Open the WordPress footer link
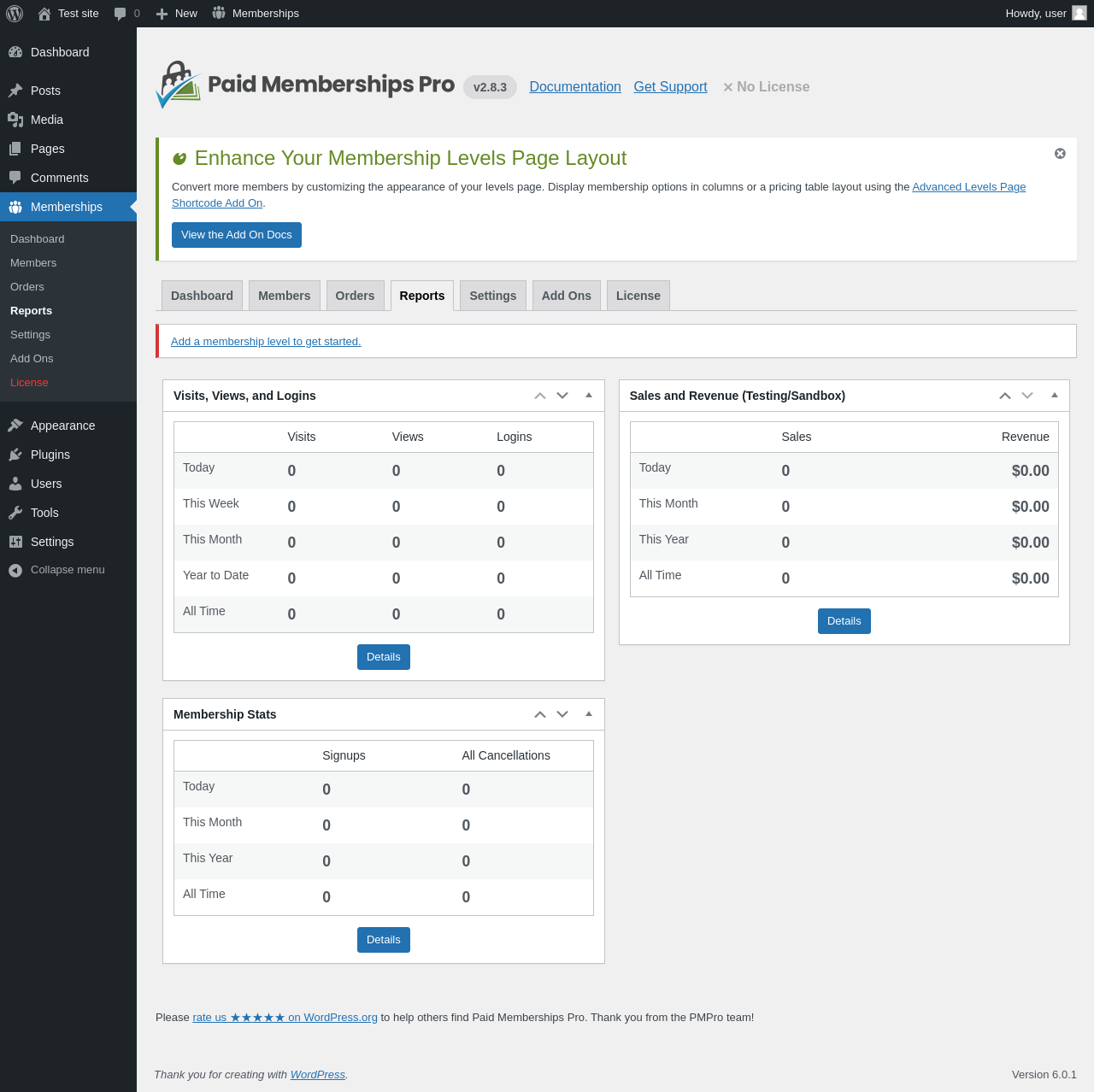Screen dimensions: 1094x1092 pyautogui.click(x=318, y=1075)
